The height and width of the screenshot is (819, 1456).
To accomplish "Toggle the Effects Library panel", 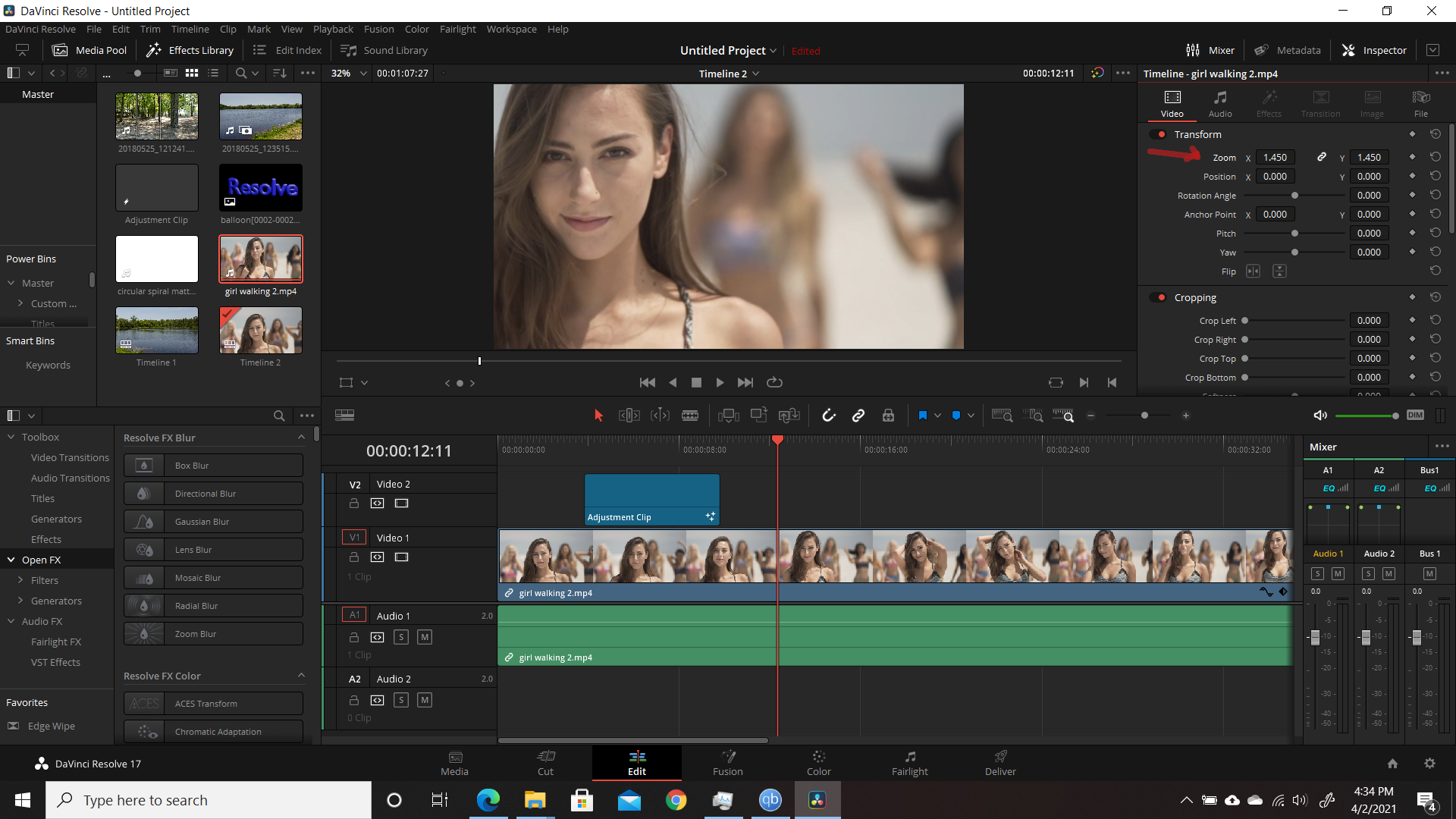I will click(x=190, y=50).
